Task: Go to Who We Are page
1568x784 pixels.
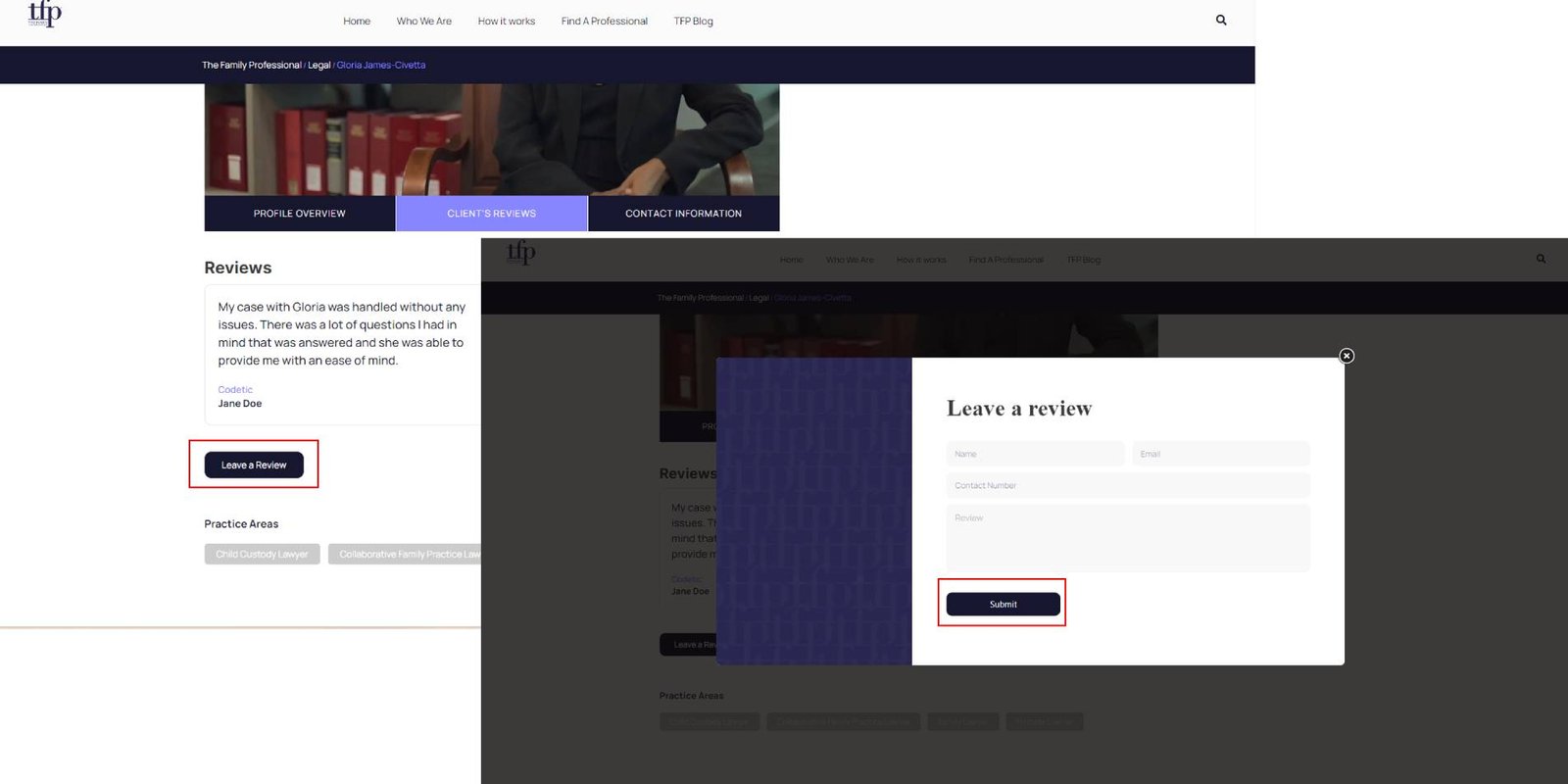Action: [x=423, y=22]
